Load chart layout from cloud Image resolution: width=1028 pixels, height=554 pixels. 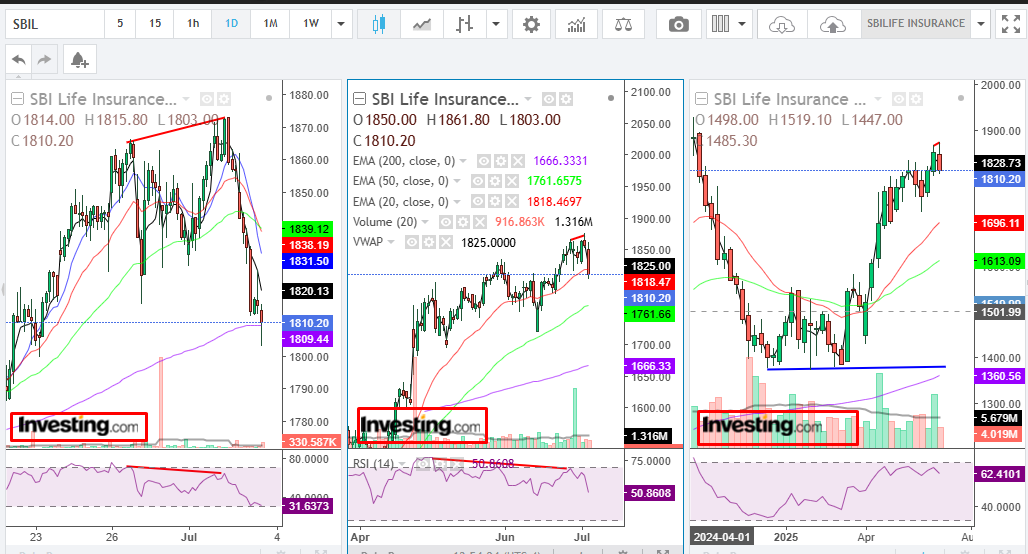pyautogui.click(x=781, y=24)
